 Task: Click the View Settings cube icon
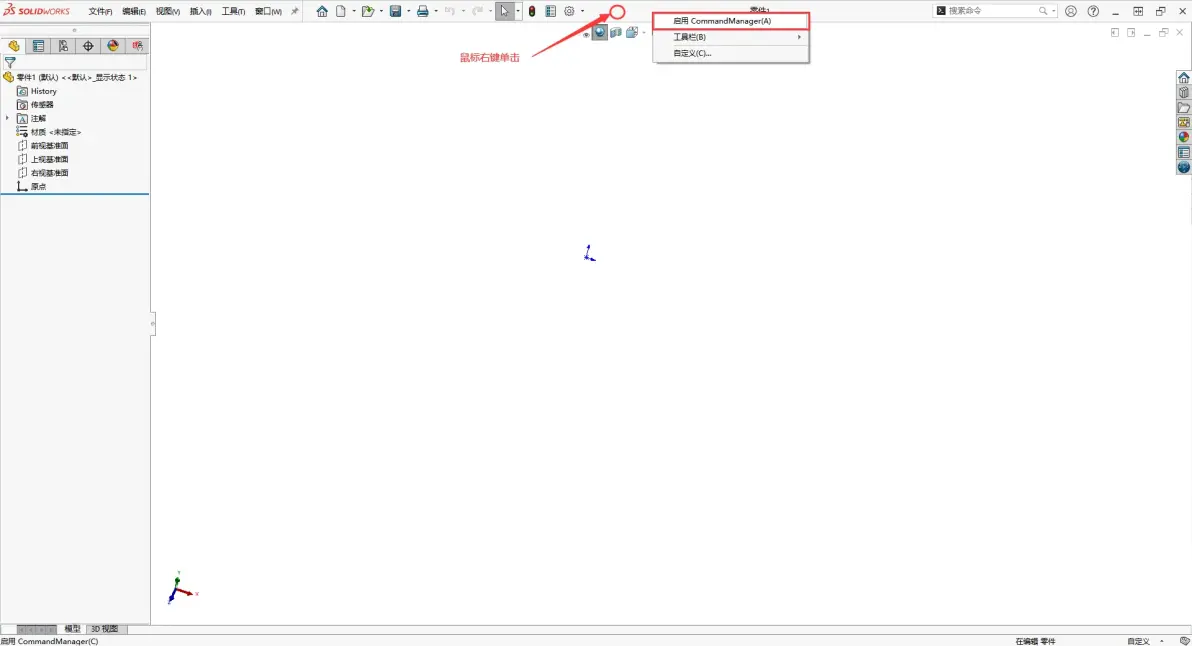pos(632,33)
